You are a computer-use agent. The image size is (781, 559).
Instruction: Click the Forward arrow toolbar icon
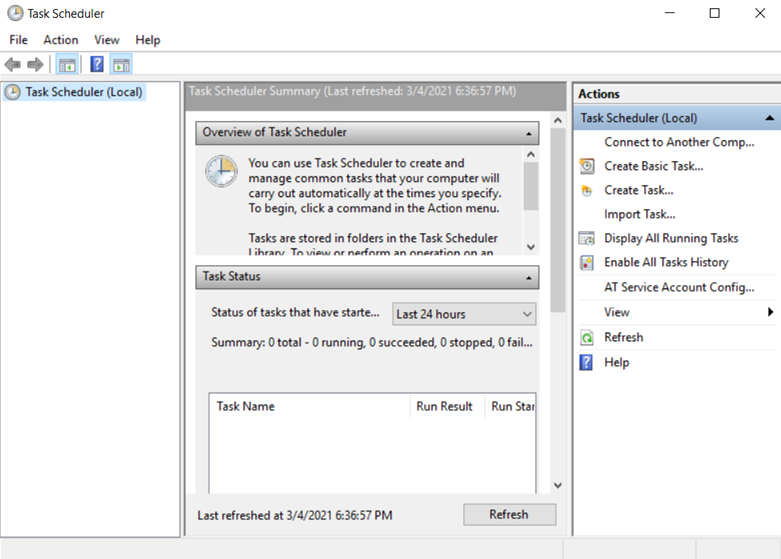(x=35, y=64)
